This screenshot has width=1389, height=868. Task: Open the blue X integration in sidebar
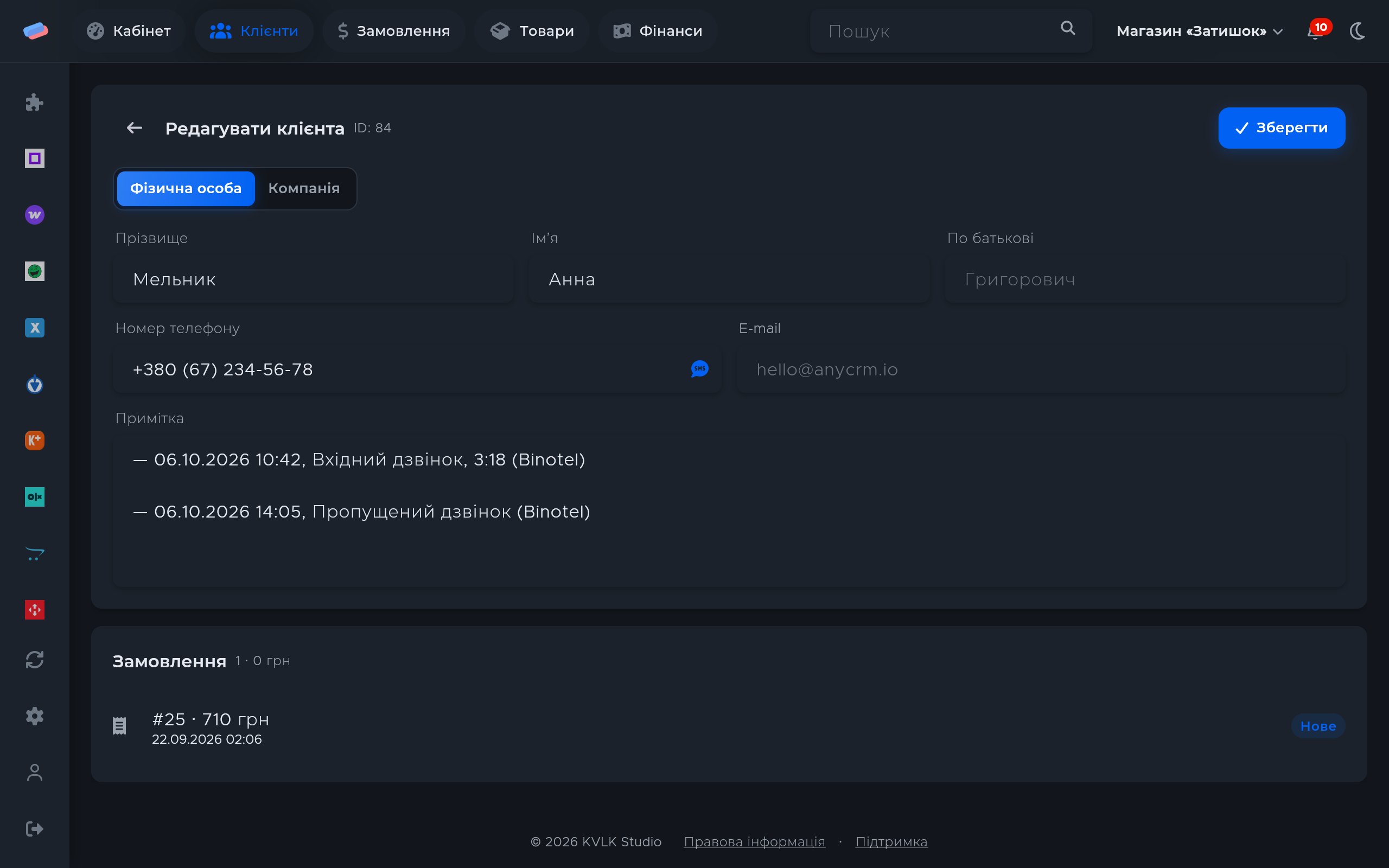click(34, 327)
